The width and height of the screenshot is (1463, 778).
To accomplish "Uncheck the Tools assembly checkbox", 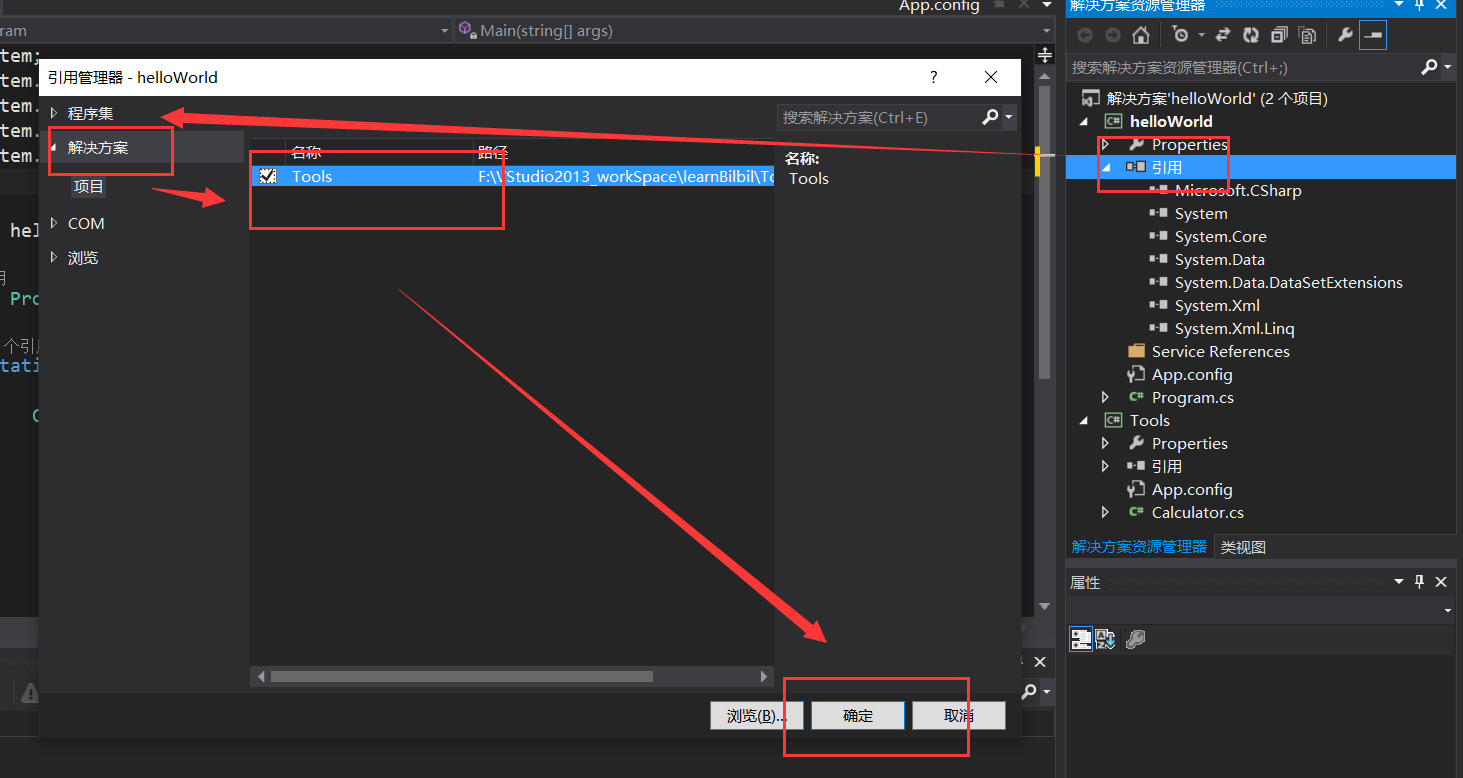I will (266, 175).
